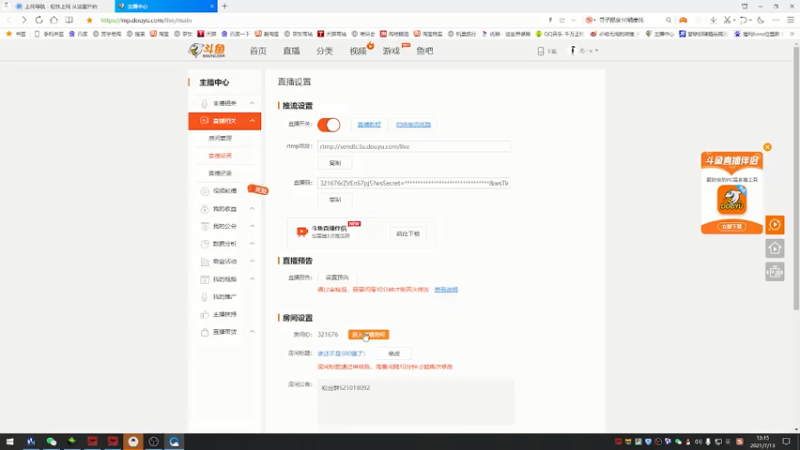Click the shopping bag icon beside 直播带货
The height and width of the screenshot is (450, 800).
click(205, 332)
